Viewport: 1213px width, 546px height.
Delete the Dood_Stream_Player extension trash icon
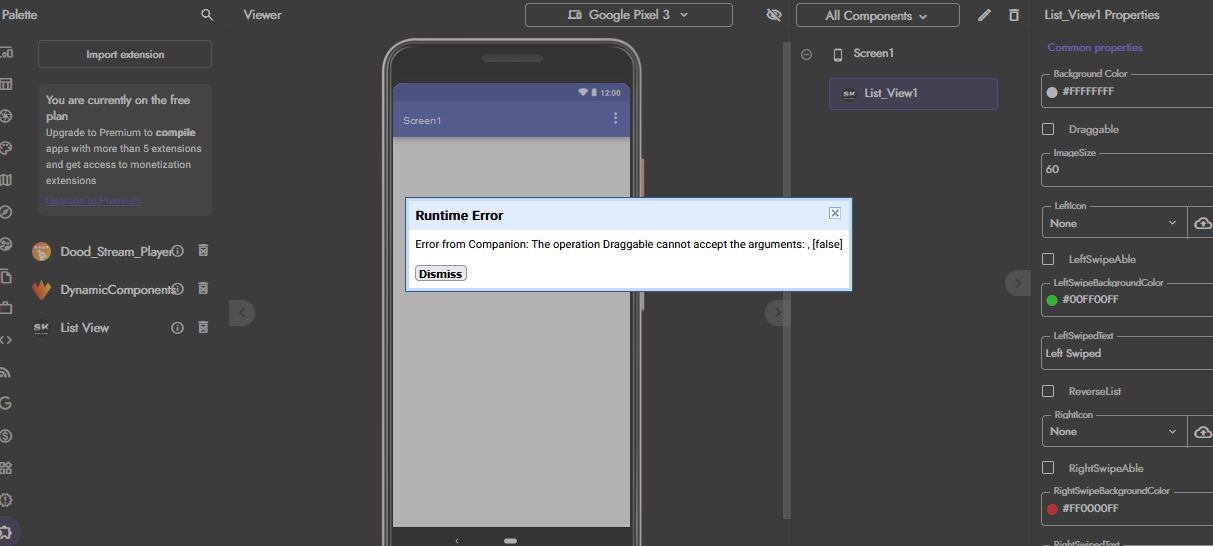pos(203,251)
